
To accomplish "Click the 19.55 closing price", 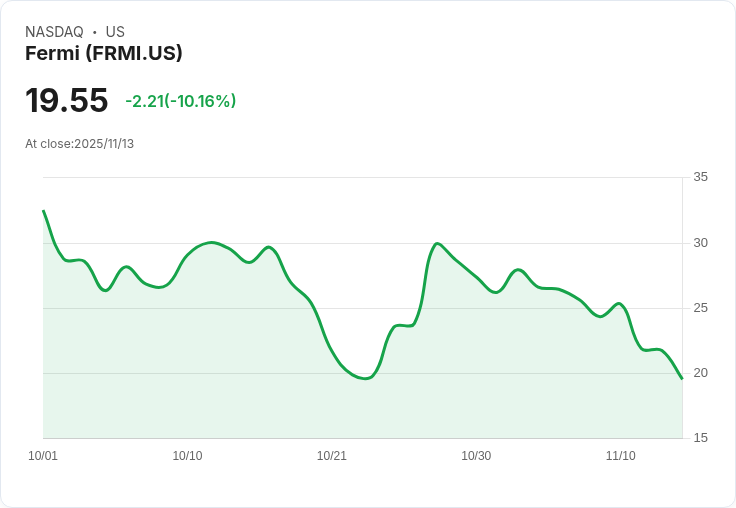I will click(x=66, y=101).
